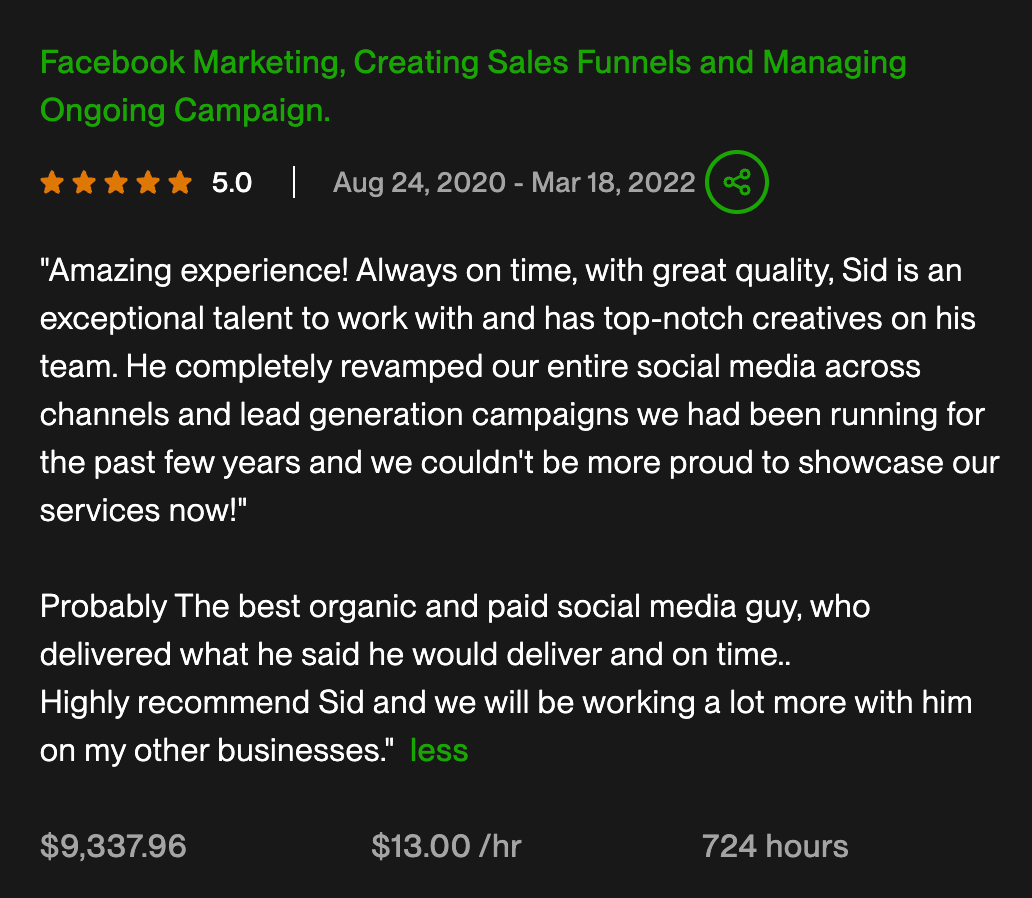Click the 5.0 rating score
This screenshot has width=1032, height=898.
click(x=232, y=183)
